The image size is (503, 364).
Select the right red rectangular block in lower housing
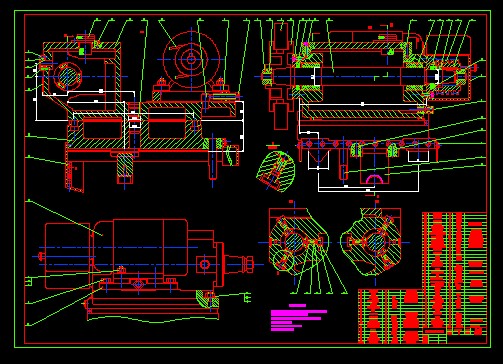point(167,128)
